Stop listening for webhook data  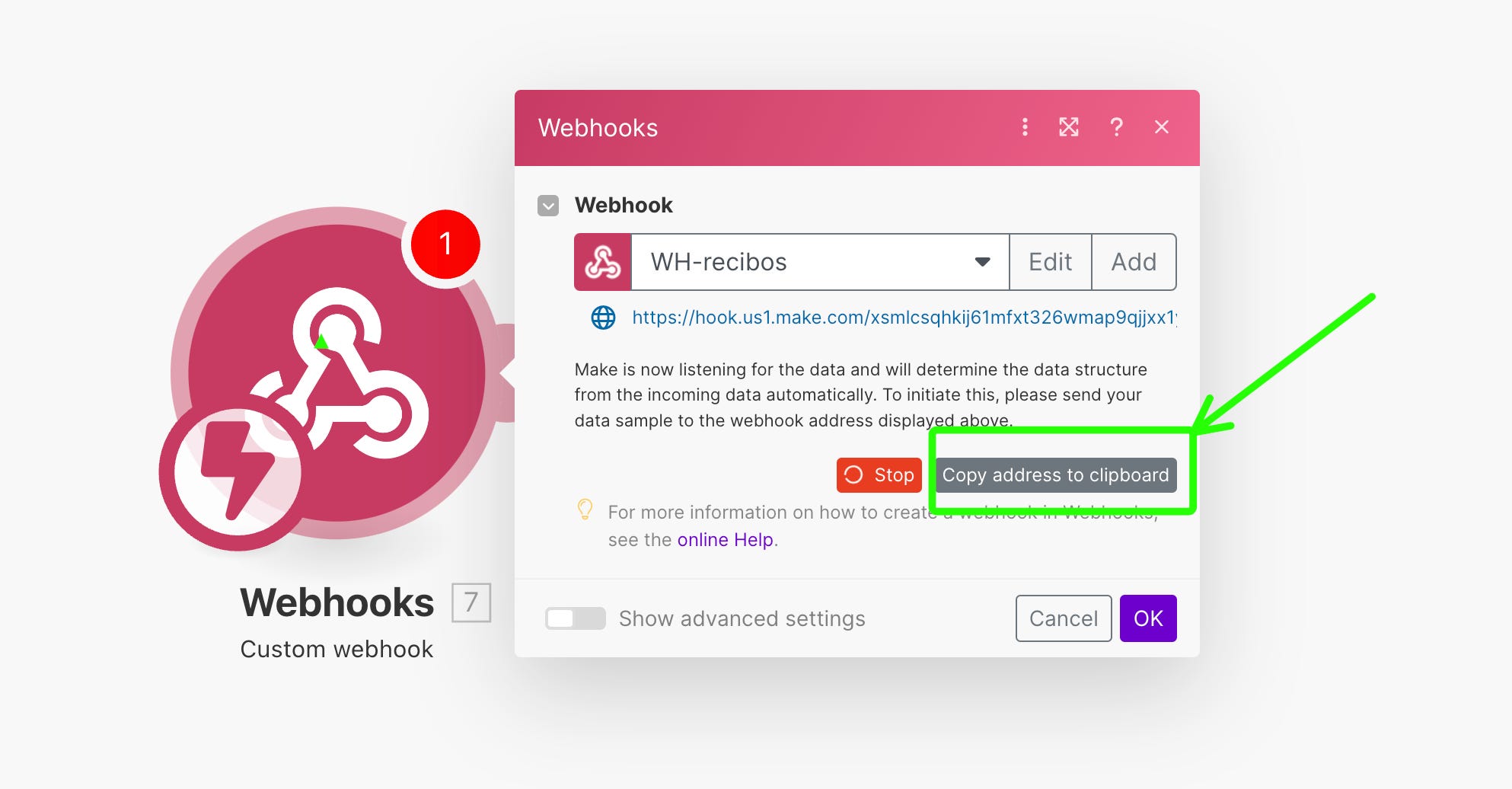click(879, 475)
